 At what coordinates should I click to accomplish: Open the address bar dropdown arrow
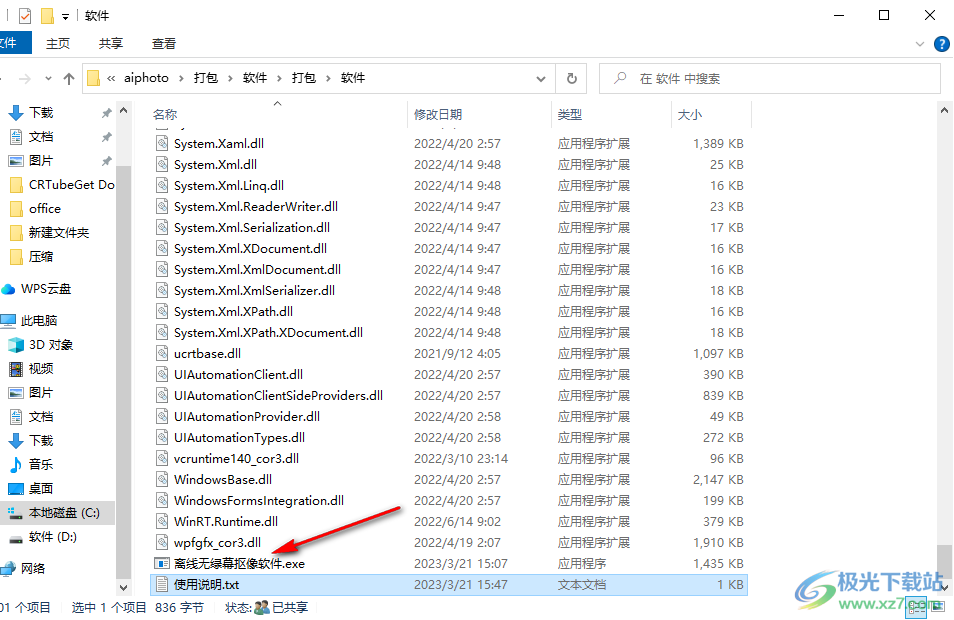click(x=540, y=78)
